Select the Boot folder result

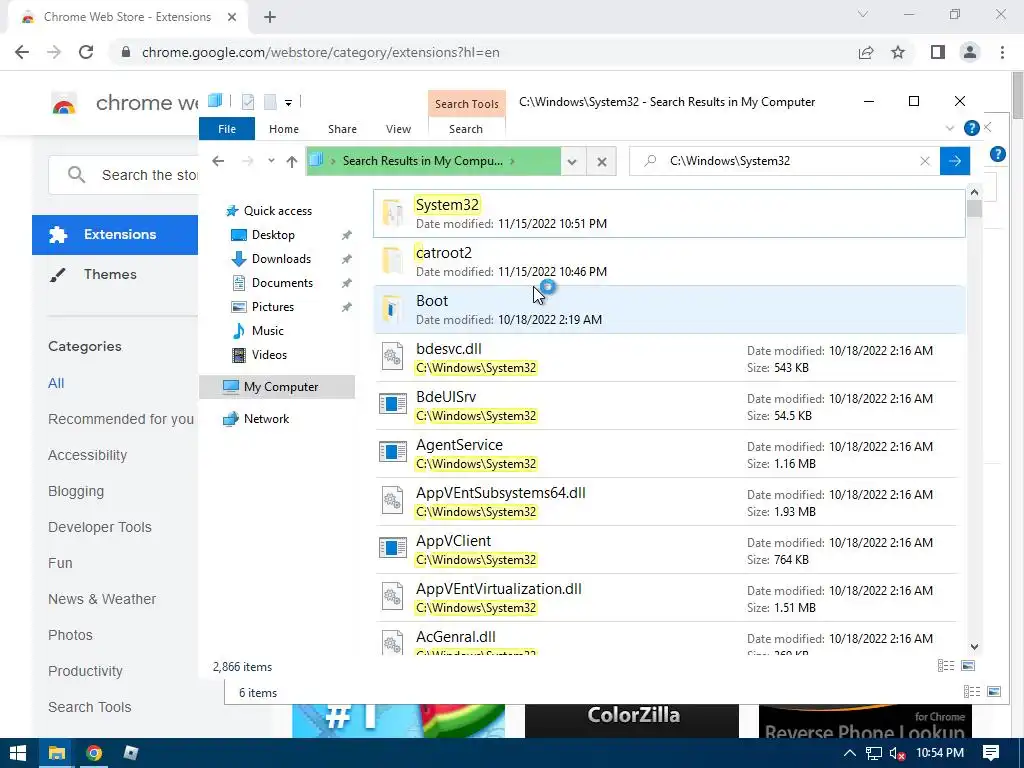click(669, 310)
